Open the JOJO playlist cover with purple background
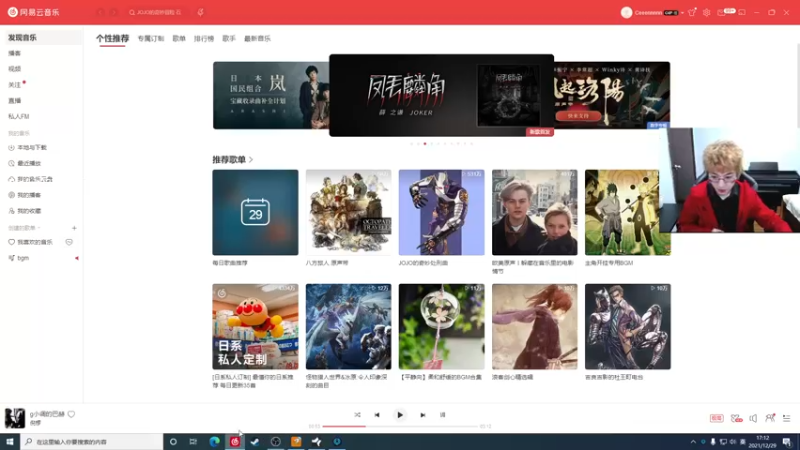The width and height of the screenshot is (800, 450). coord(441,212)
